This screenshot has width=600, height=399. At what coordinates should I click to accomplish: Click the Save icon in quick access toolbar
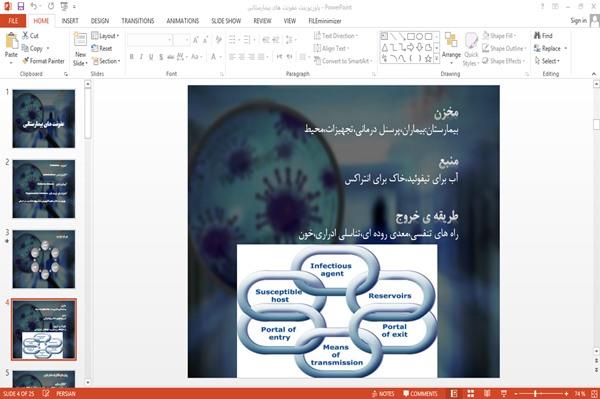click(x=21, y=6)
